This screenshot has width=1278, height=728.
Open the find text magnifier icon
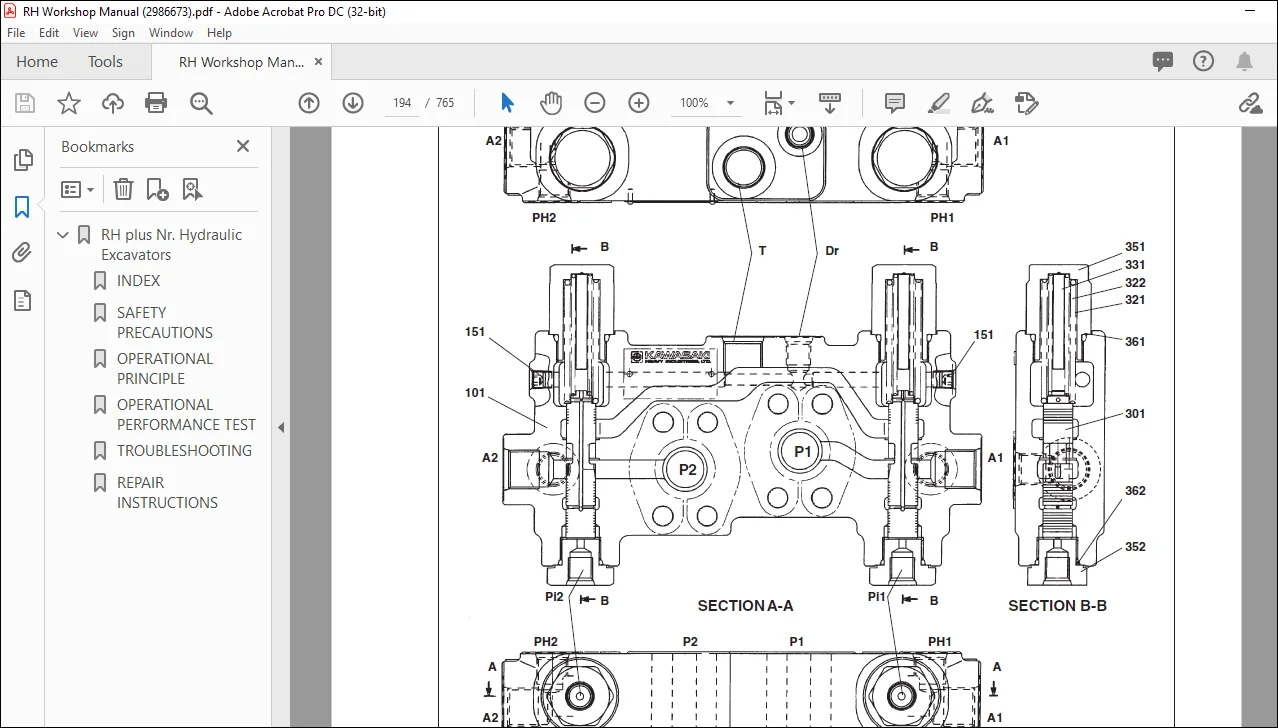(201, 103)
